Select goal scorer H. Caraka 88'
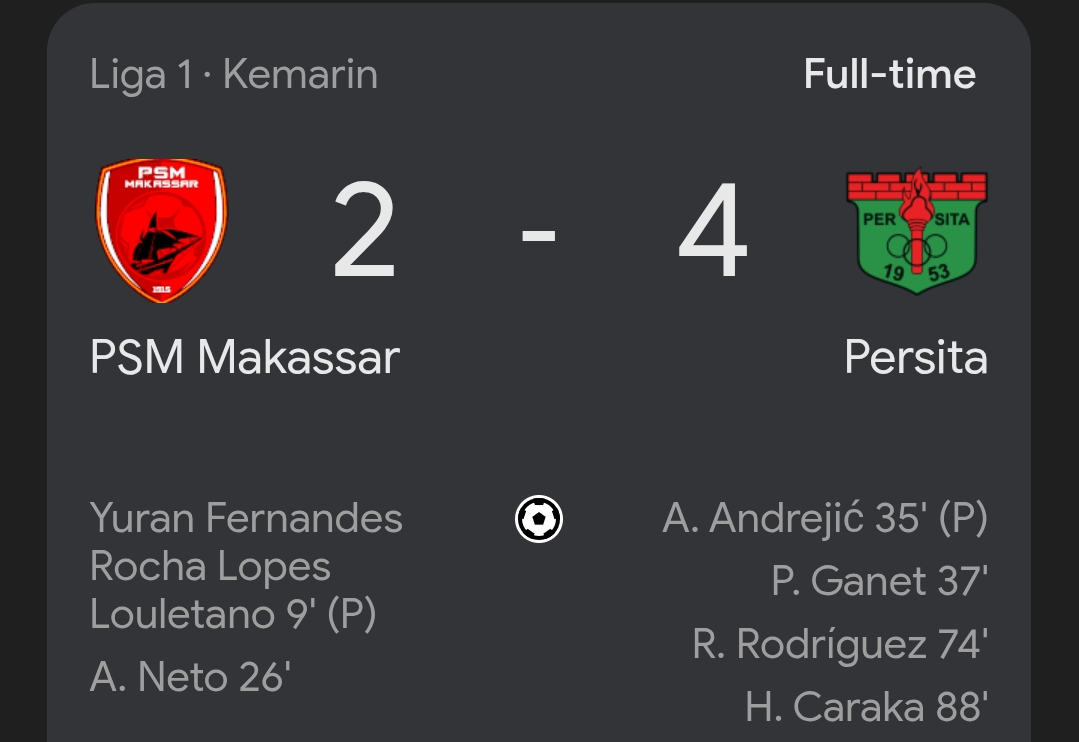This screenshot has width=1079, height=742. [866, 707]
